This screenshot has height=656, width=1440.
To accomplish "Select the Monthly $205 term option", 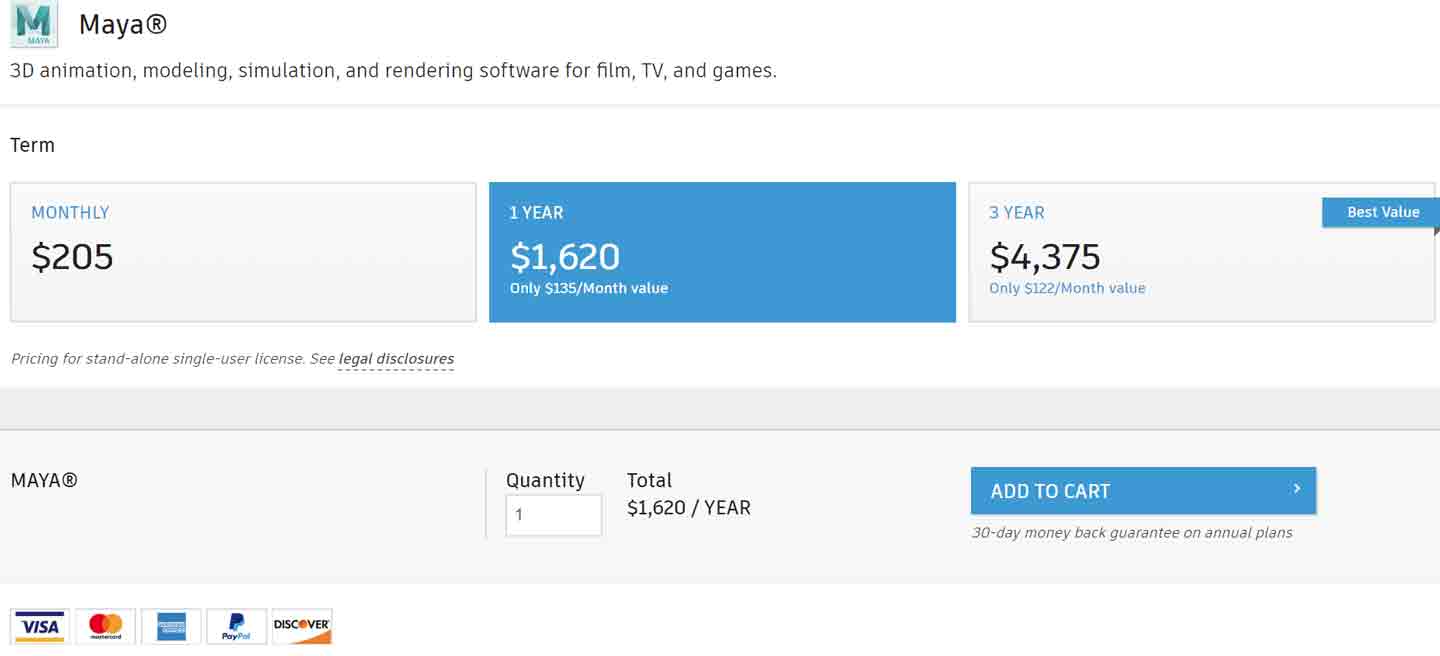I will (x=243, y=252).
